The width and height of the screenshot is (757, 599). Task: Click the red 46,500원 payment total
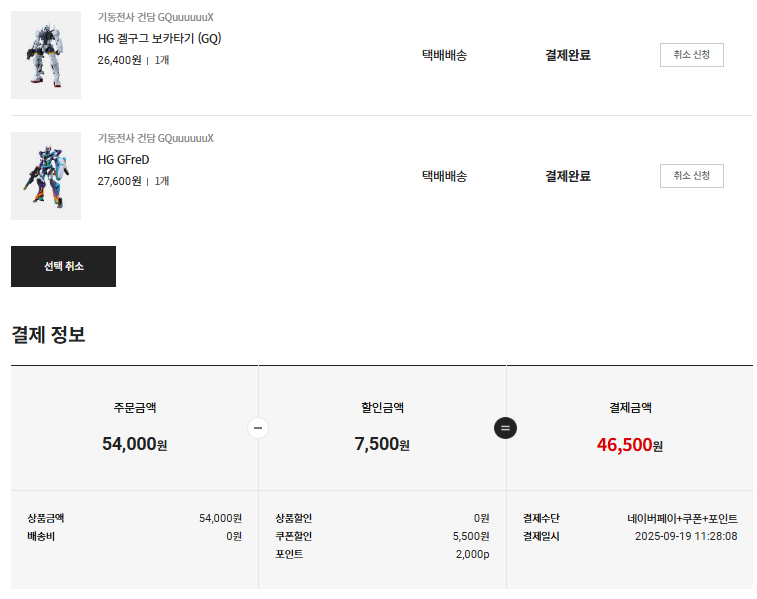coord(629,444)
